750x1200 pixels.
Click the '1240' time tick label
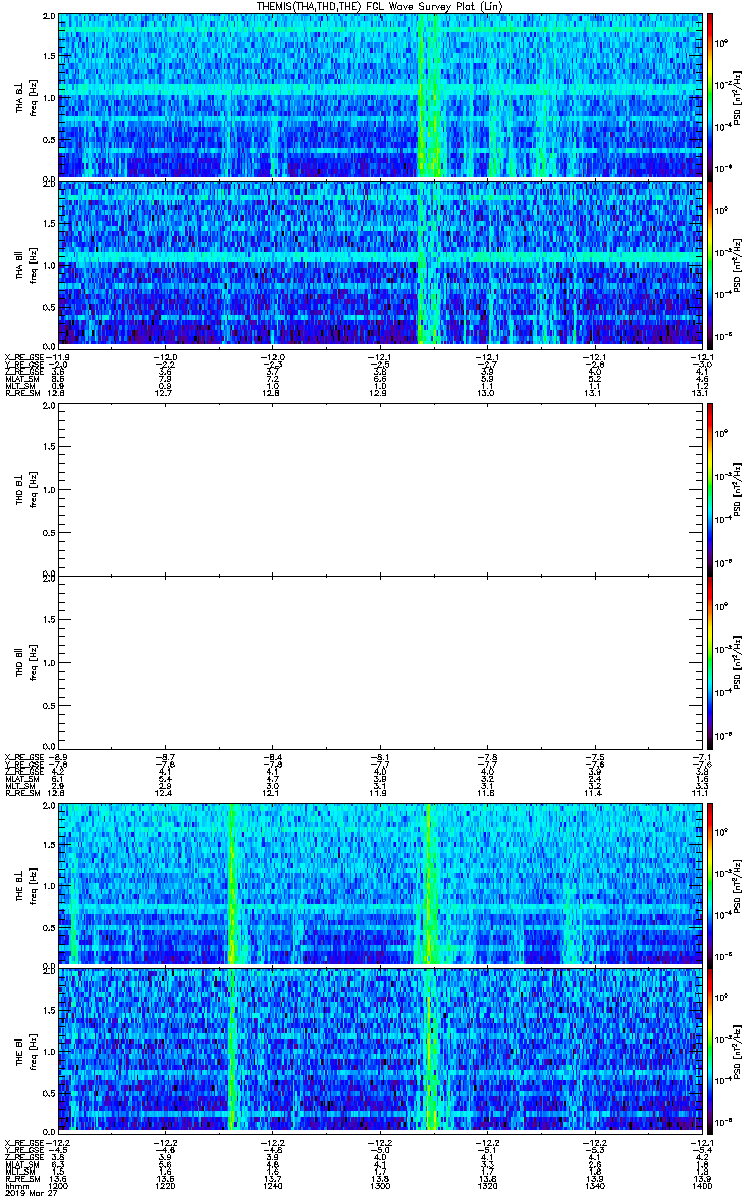tap(272, 1186)
